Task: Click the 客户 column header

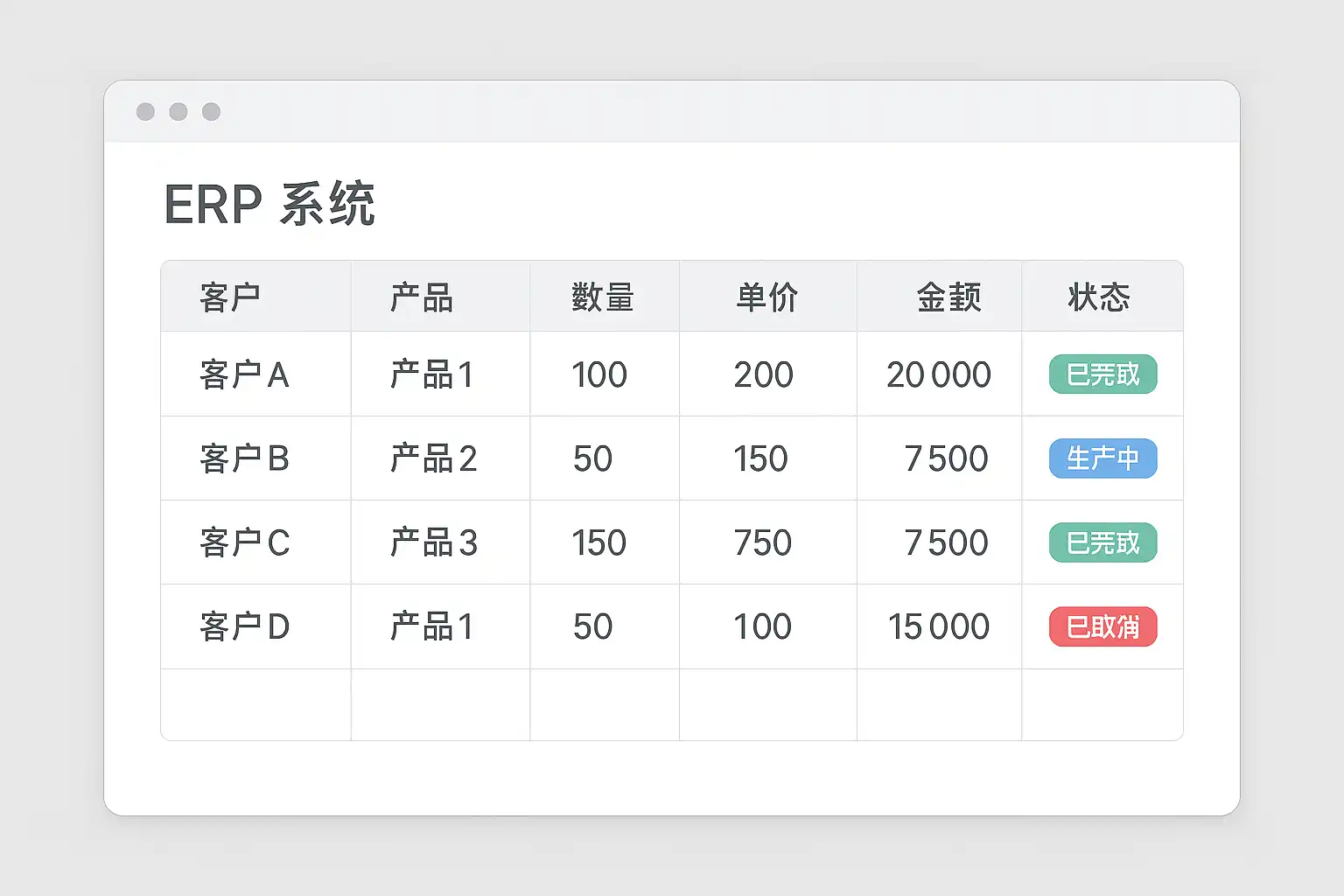Action: point(230,297)
